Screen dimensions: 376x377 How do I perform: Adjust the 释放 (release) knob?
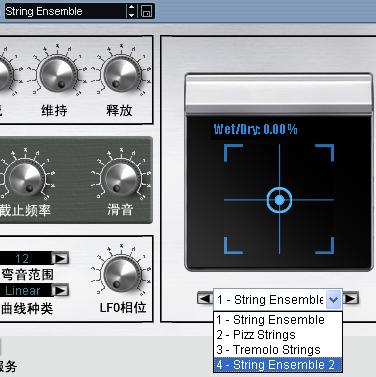click(121, 74)
